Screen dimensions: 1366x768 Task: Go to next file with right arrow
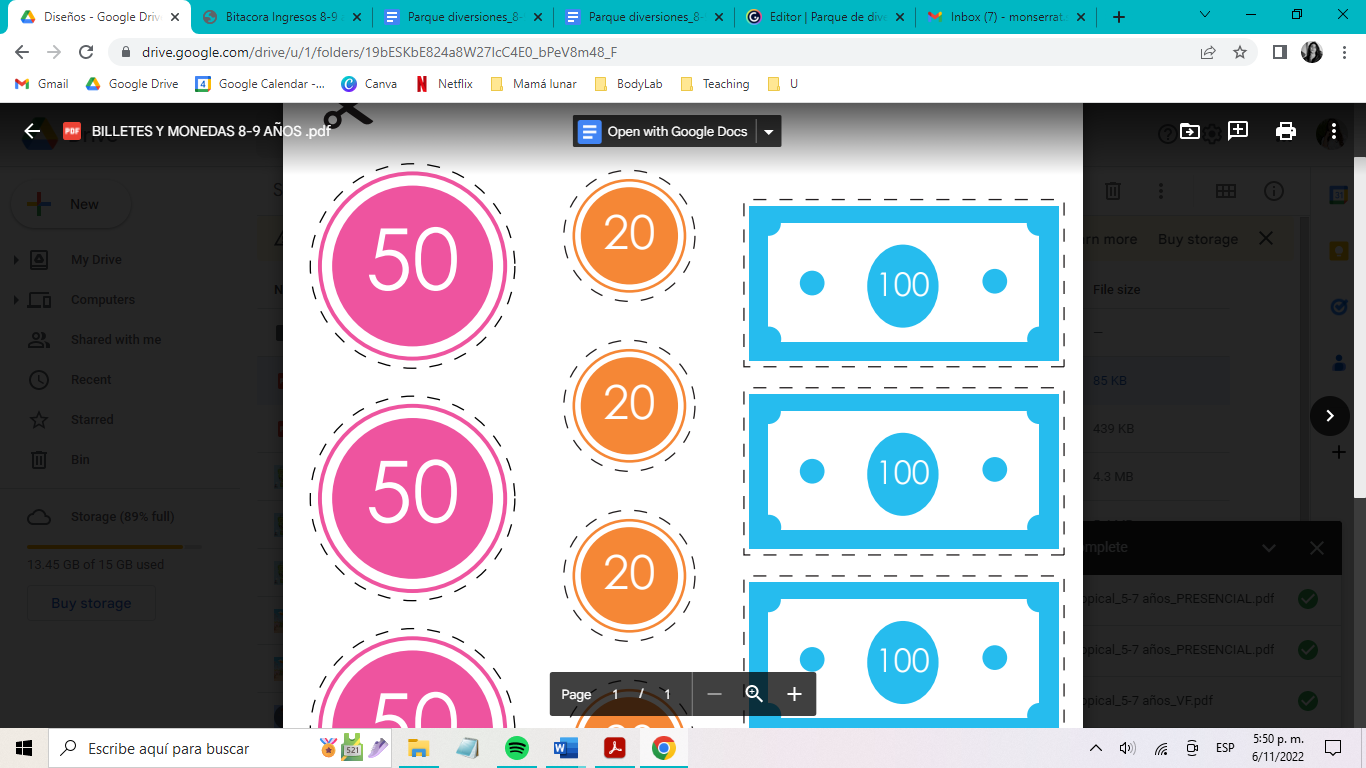(1329, 416)
